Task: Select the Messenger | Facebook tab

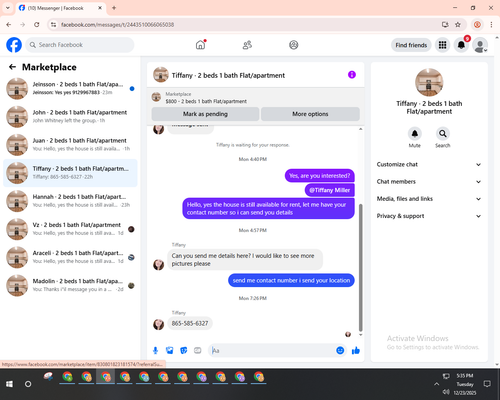Action: coord(61,8)
